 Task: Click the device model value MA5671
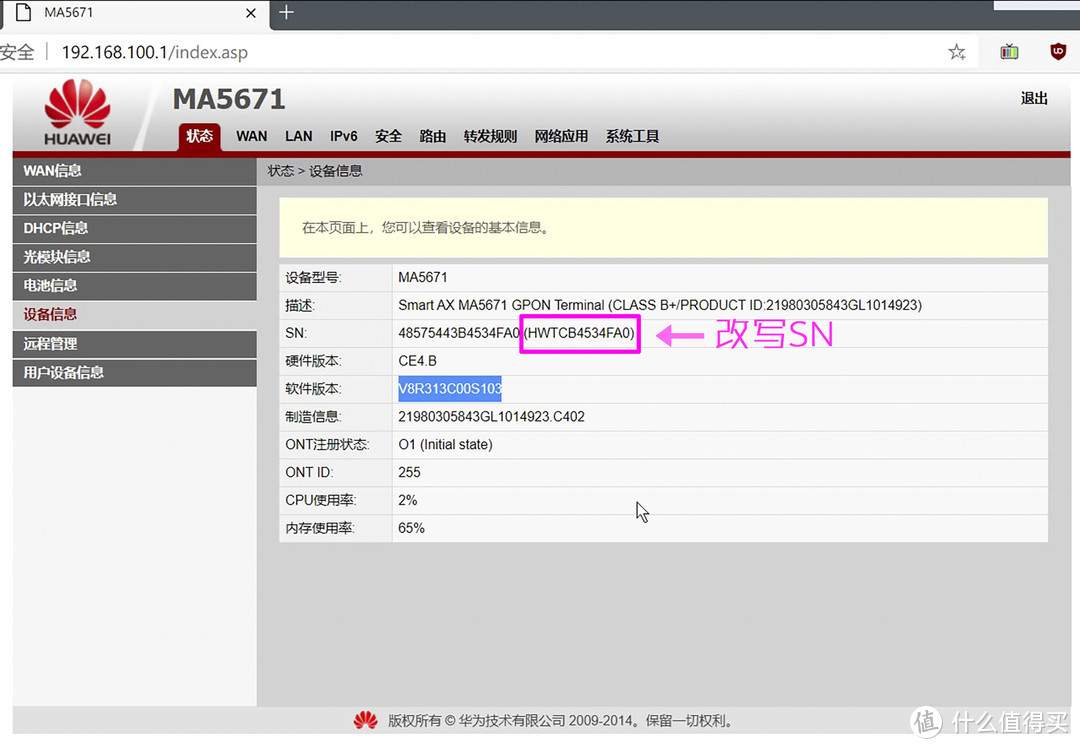423,278
